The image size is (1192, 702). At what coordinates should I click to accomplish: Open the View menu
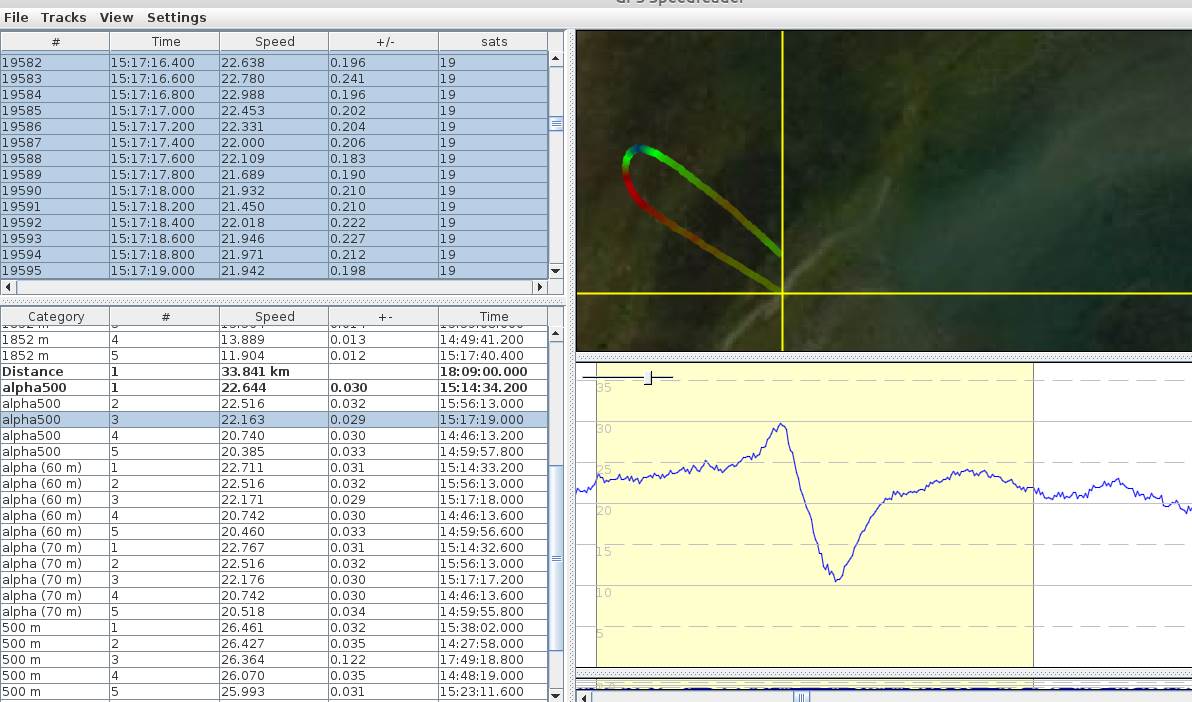click(x=116, y=17)
